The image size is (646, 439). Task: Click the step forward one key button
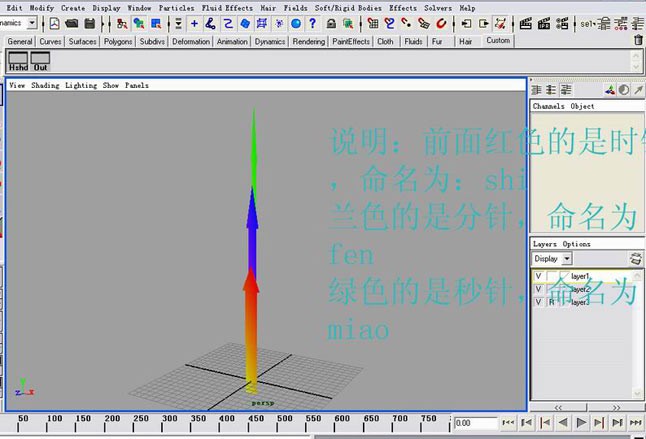(x=599, y=423)
